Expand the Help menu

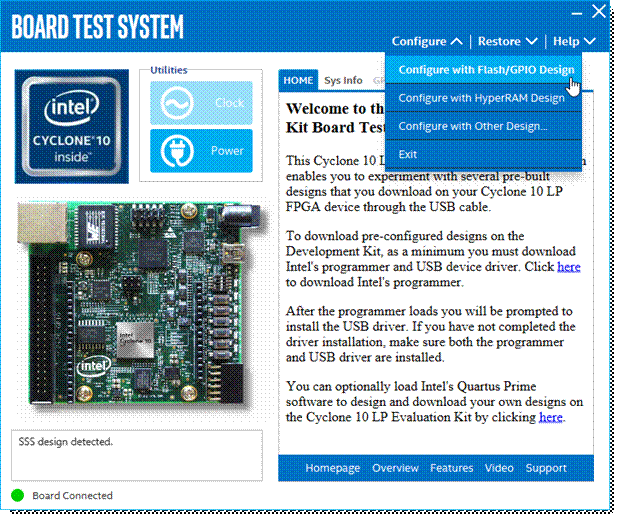[x=574, y=41]
